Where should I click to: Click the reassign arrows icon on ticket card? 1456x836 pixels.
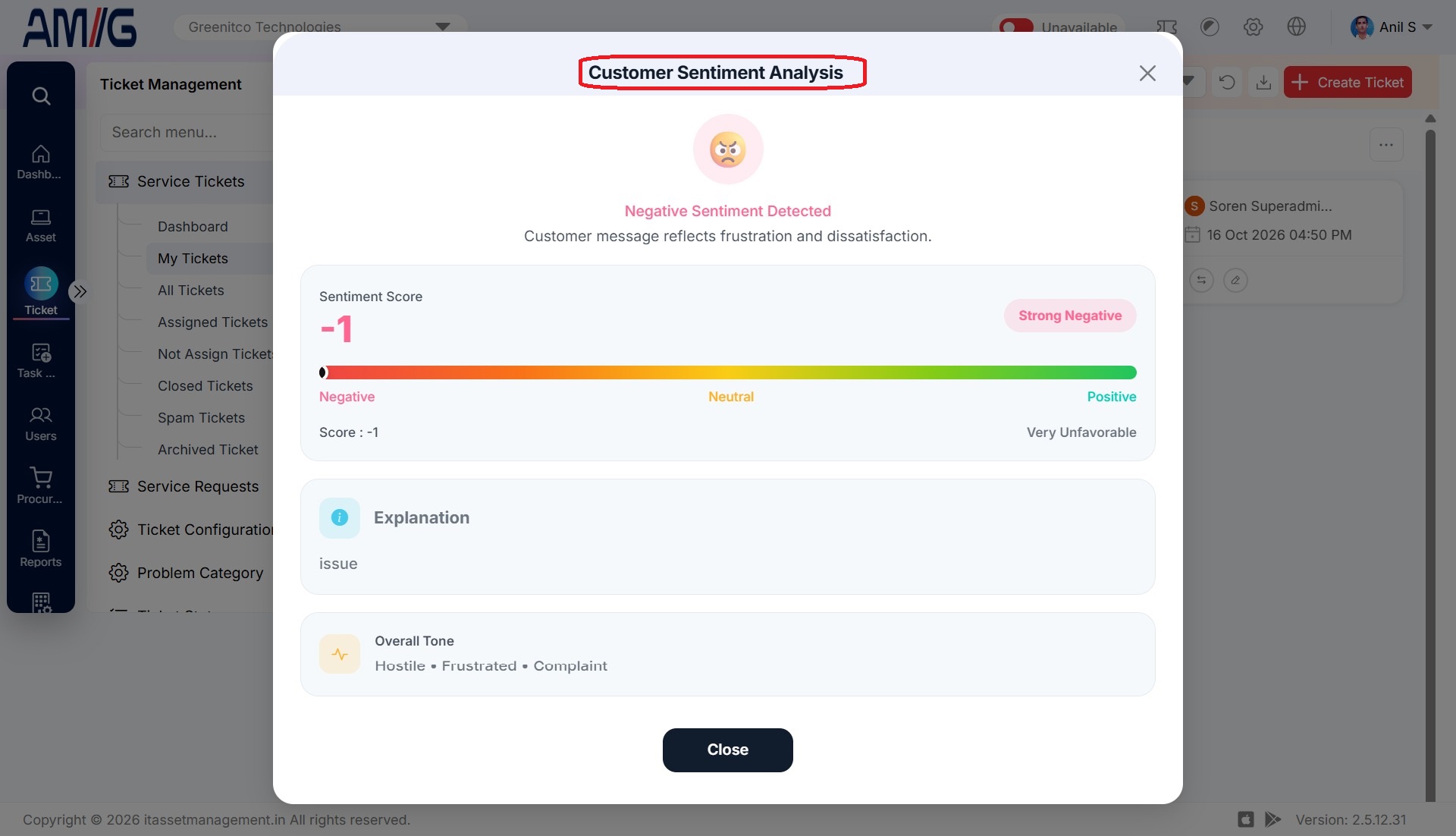pos(1201,281)
